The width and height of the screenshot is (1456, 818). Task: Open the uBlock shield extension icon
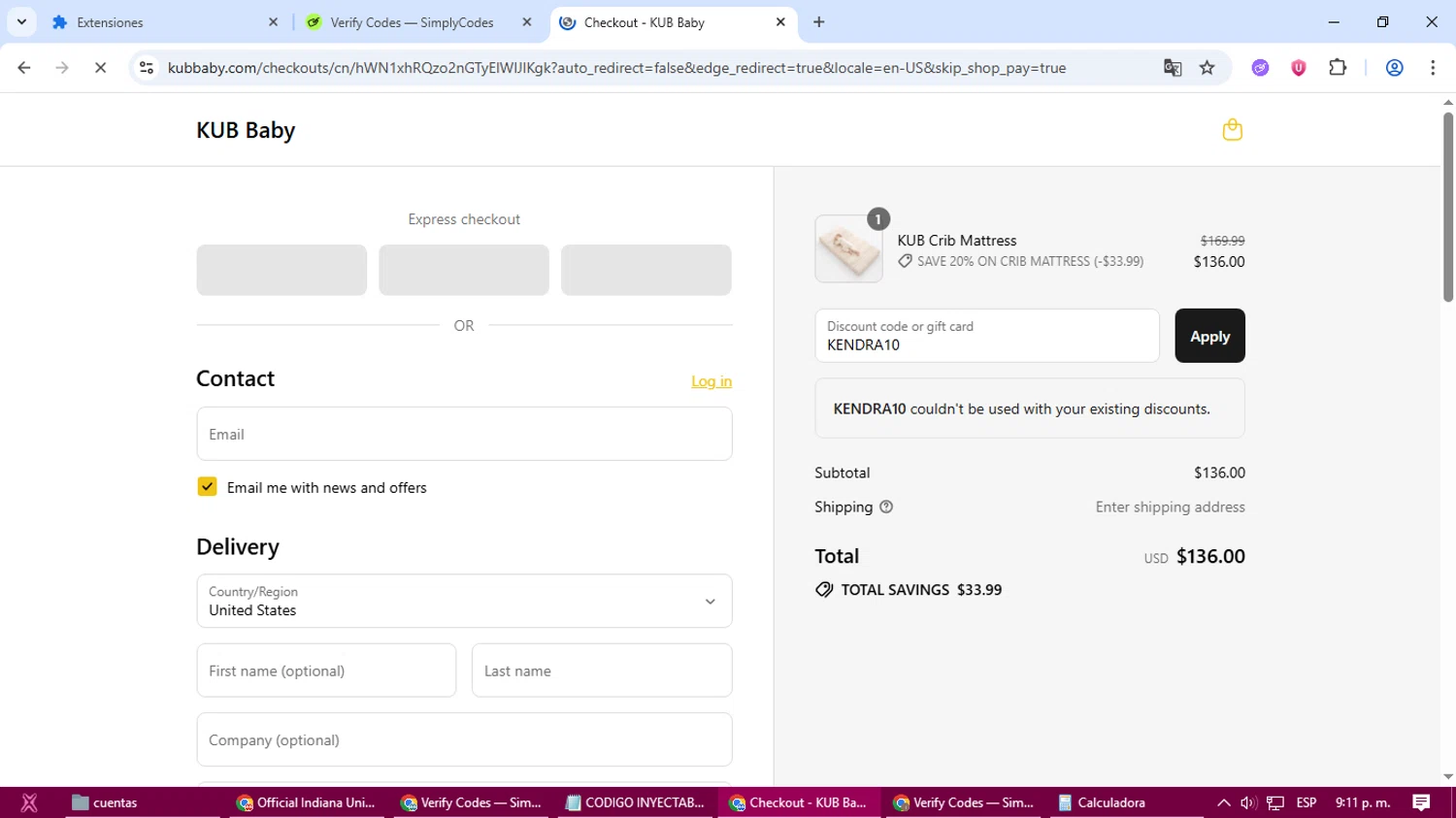click(1299, 68)
